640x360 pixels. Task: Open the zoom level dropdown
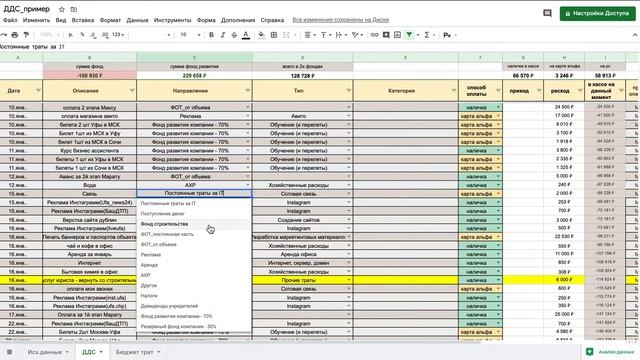point(50,35)
